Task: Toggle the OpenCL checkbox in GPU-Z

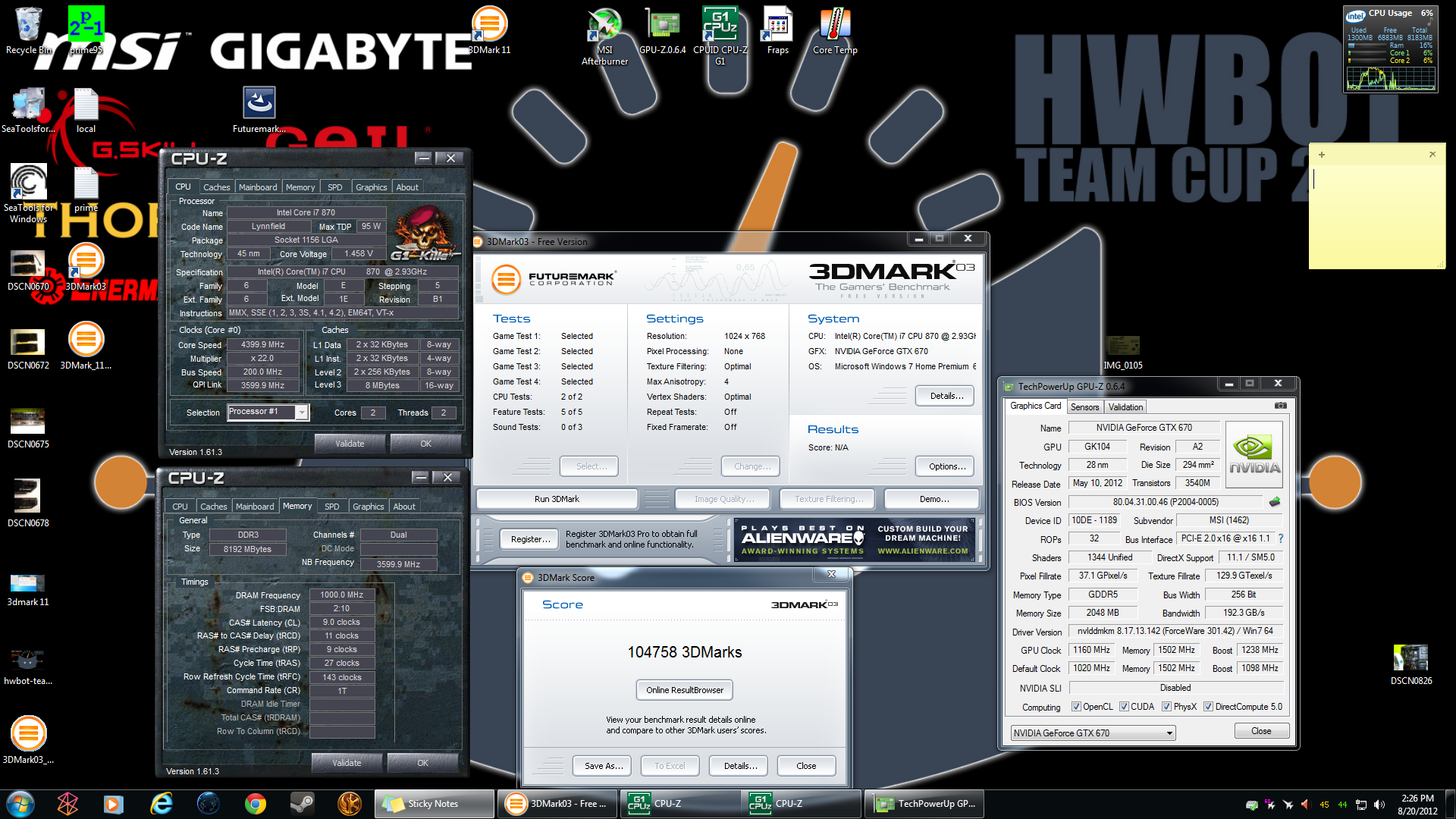Action: [x=1076, y=707]
